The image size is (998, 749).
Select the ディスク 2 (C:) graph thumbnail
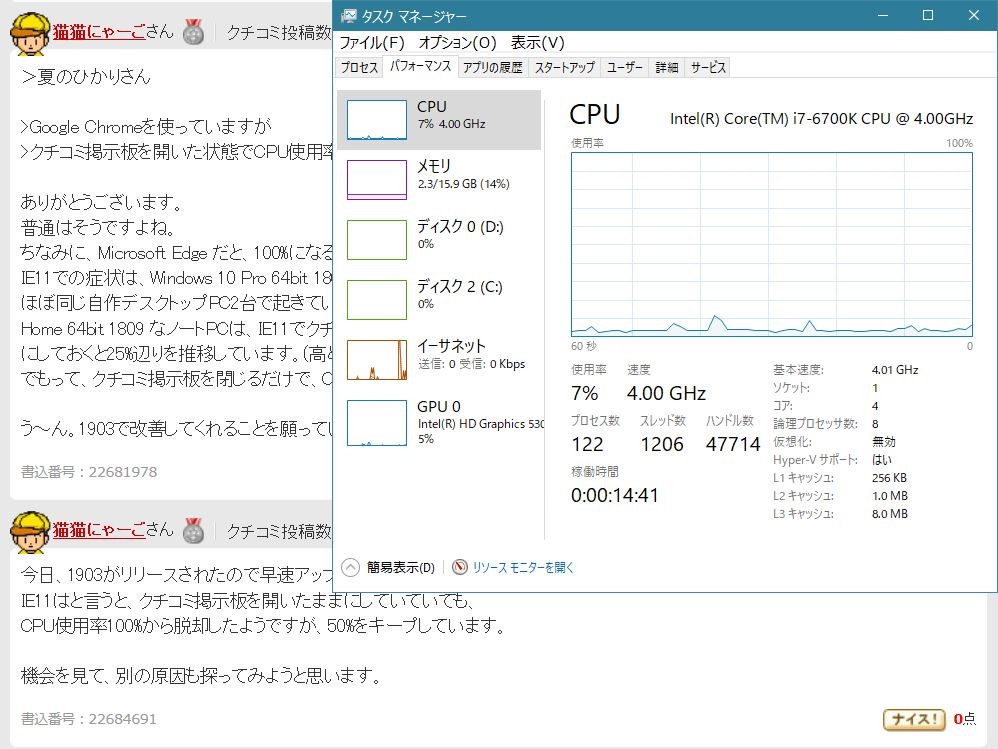[377, 300]
